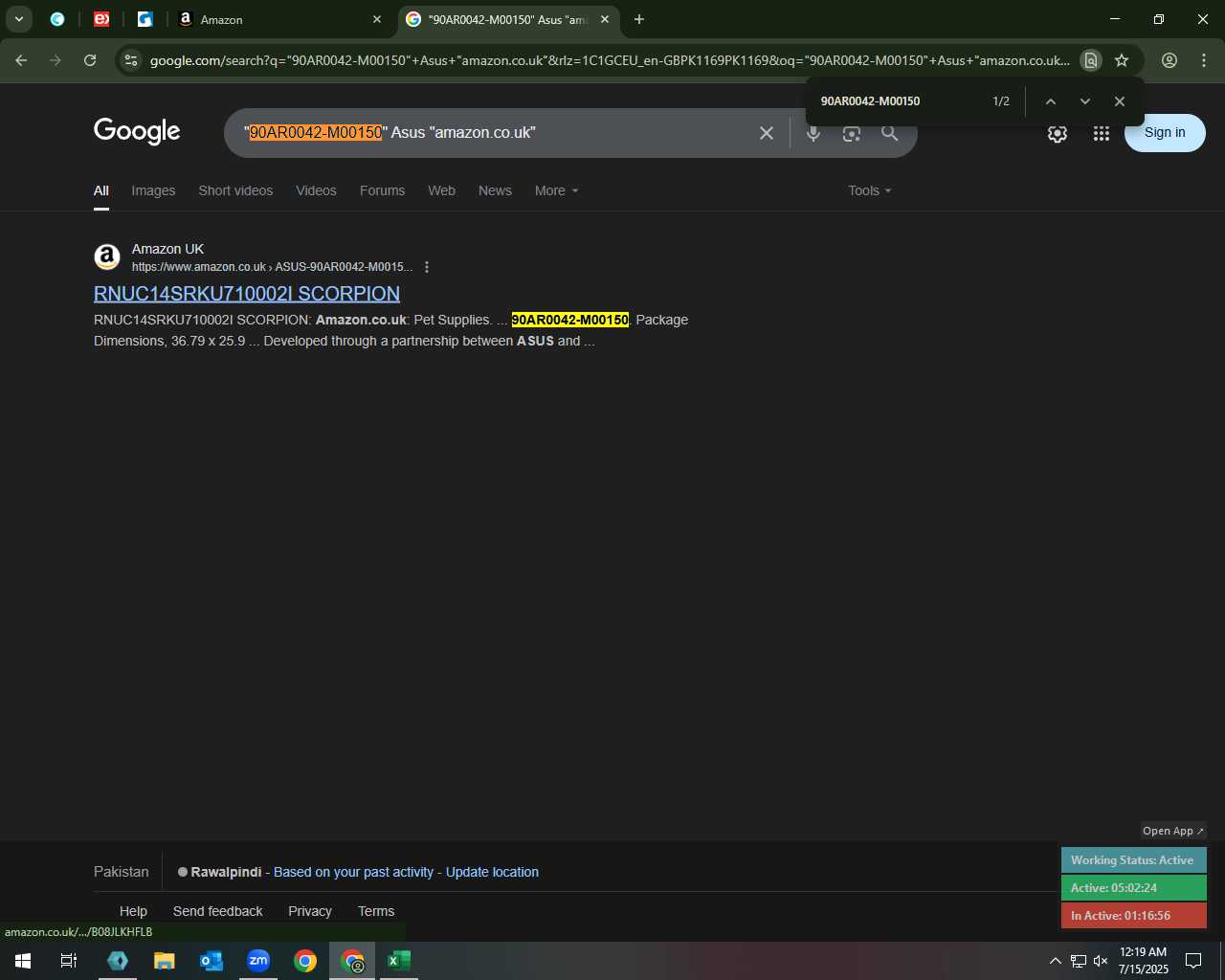Click the address bar URL
This screenshot has width=1225, height=980.
pos(610,60)
